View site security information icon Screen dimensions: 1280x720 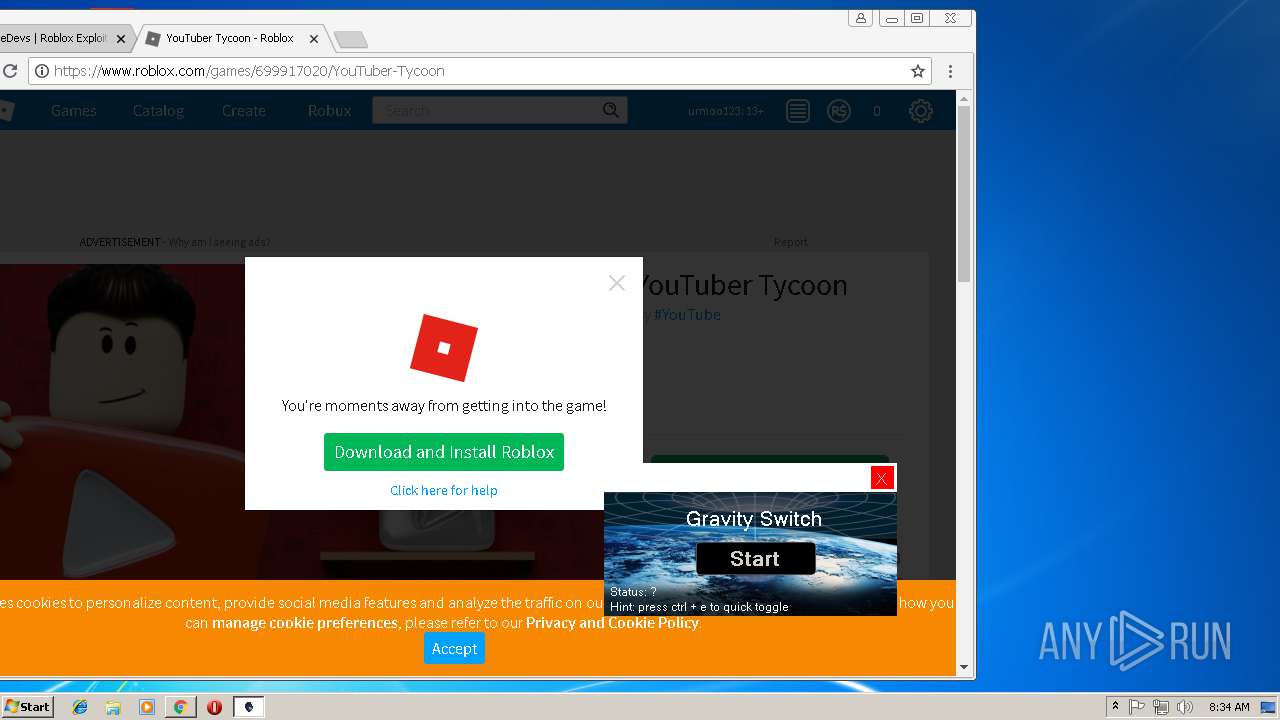coord(41,71)
